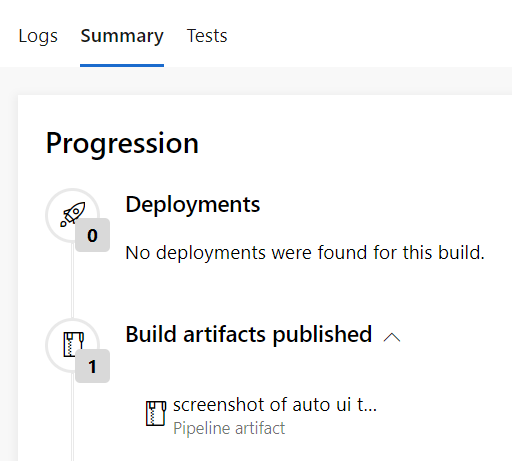Image resolution: width=512 pixels, height=461 pixels.
Task: Click the blue underline beneath Summary
Action: coord(122,65)
